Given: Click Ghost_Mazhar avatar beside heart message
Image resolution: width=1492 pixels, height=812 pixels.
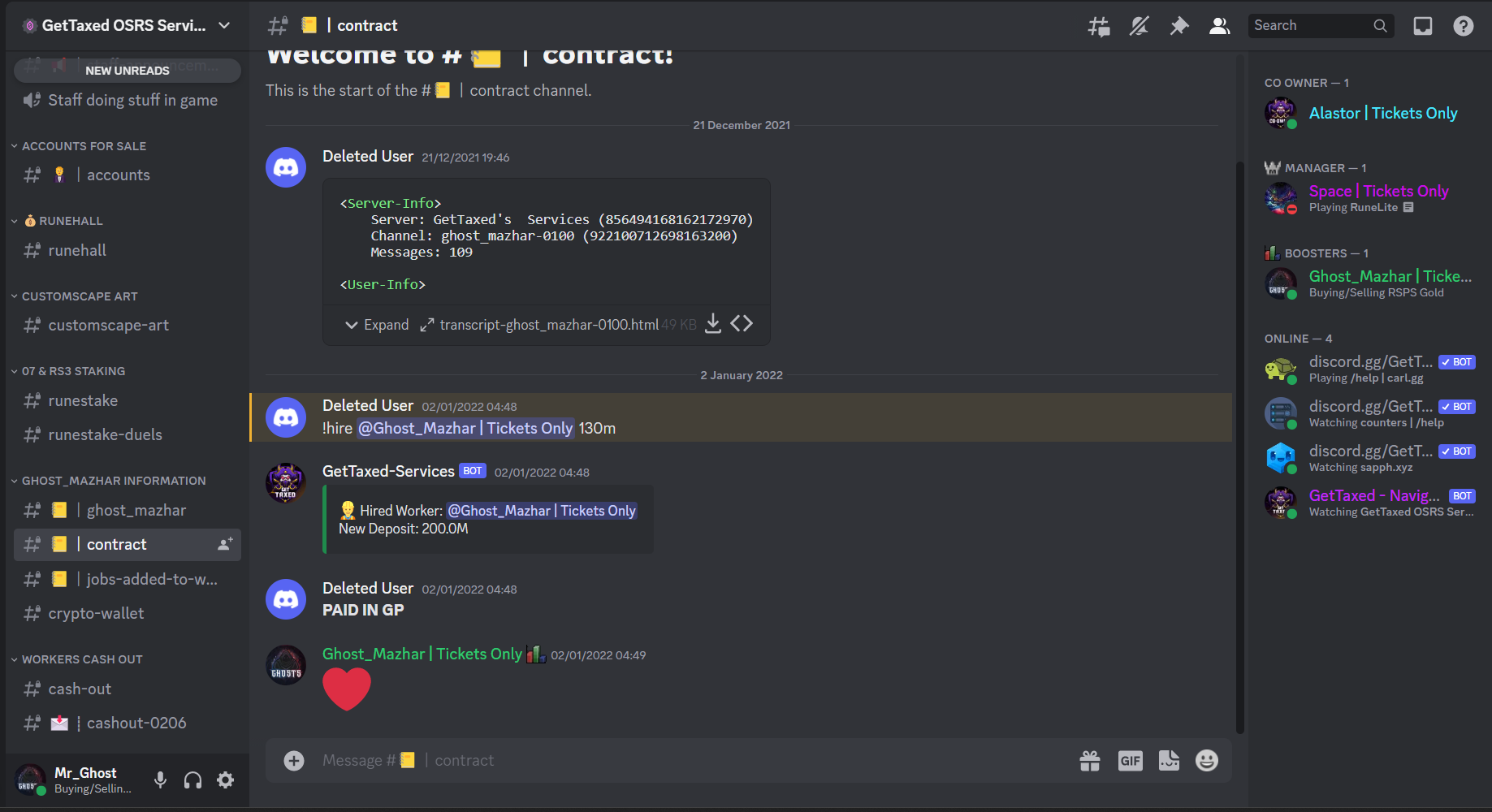Looking at the screenshot, I should point(286,665).
